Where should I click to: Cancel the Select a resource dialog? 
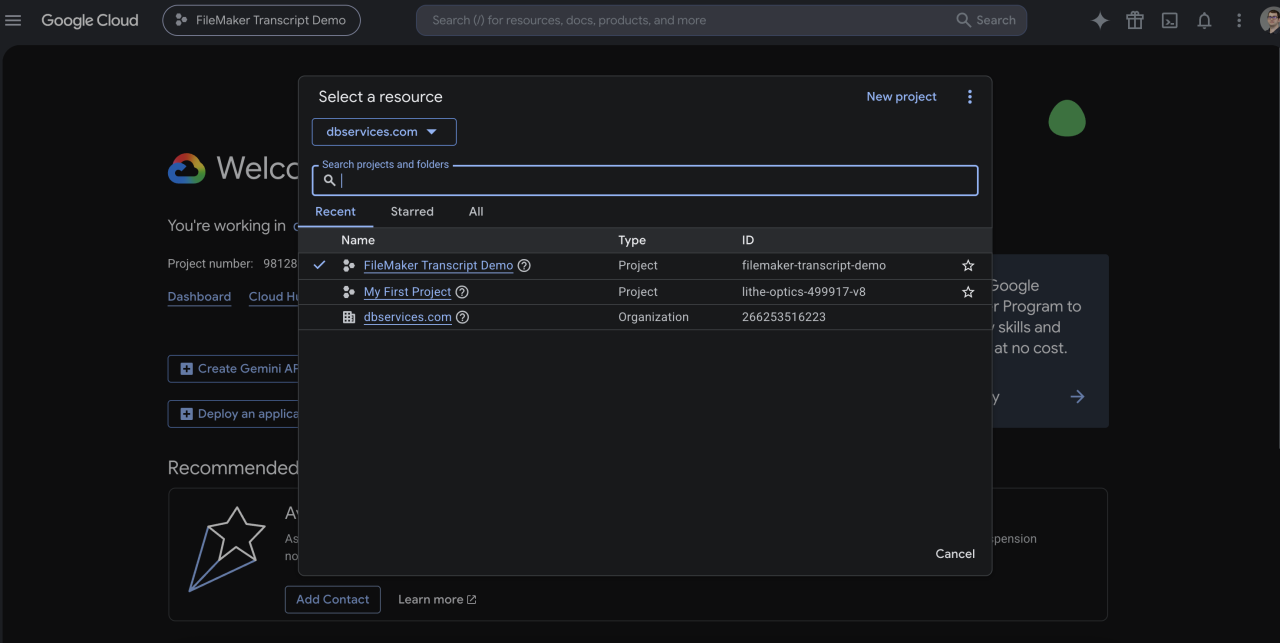coord(955,554)
